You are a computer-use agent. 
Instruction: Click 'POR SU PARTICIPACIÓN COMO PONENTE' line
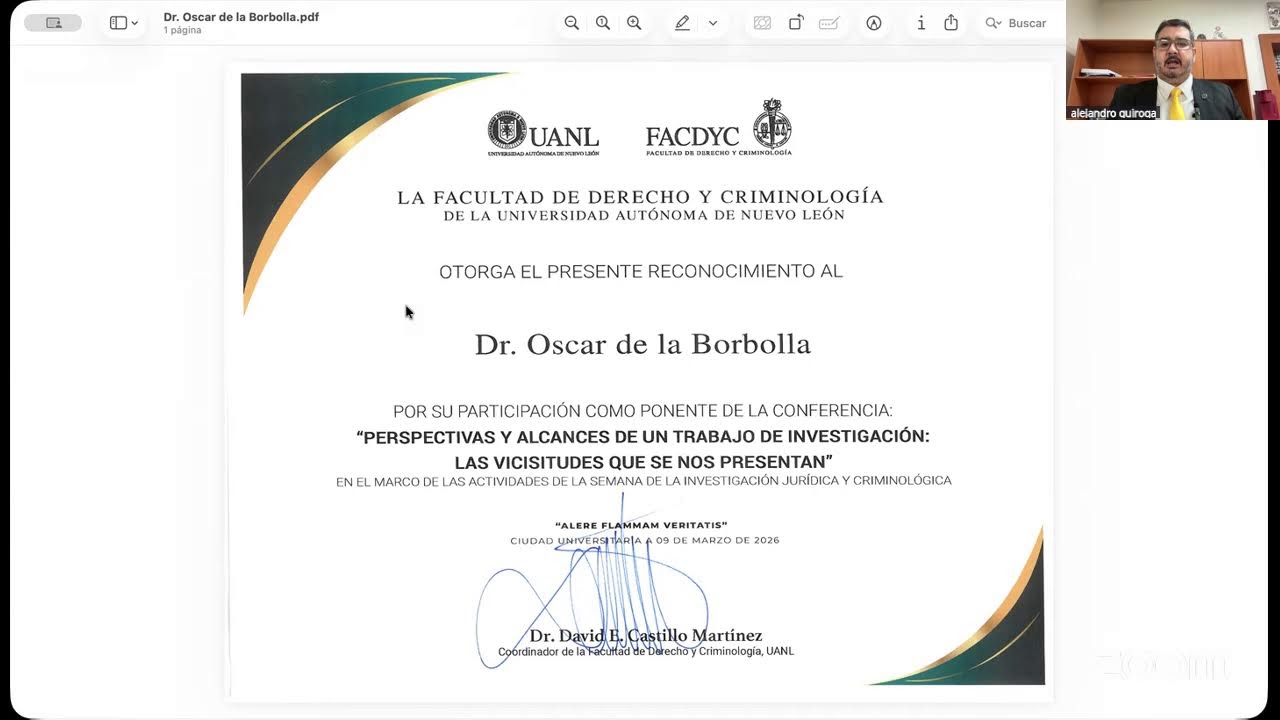tap(643, 411)
